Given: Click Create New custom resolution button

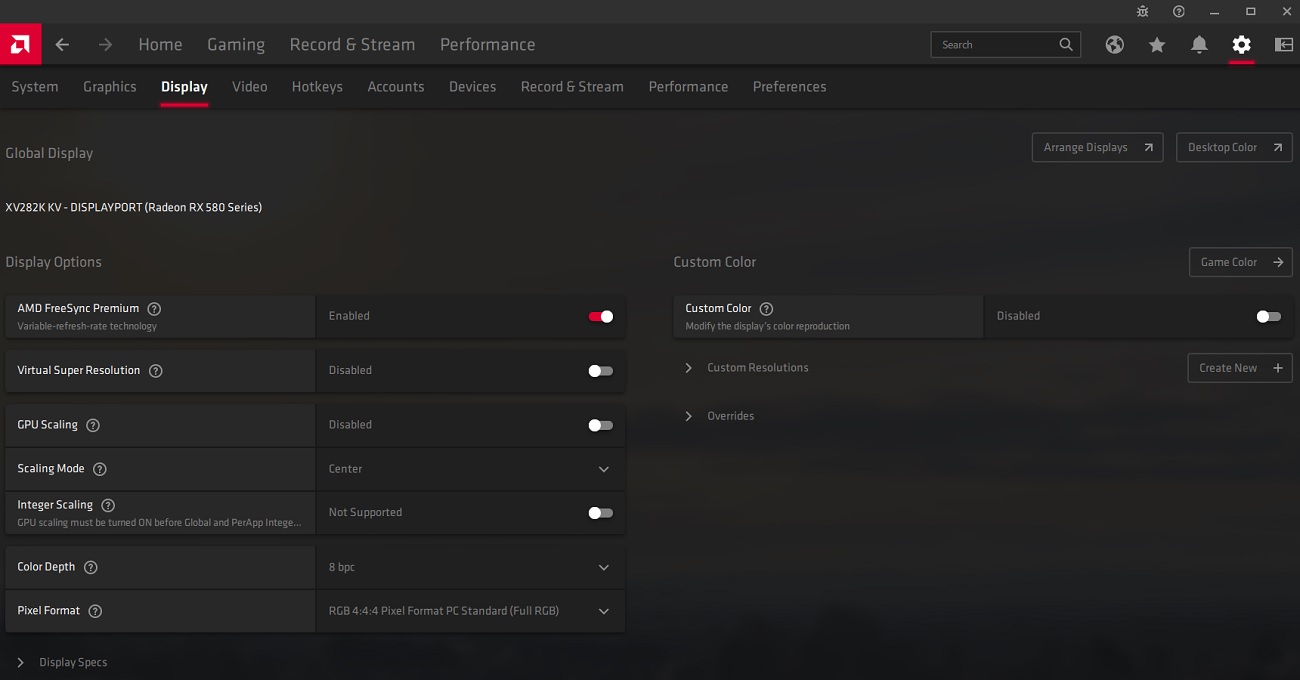Looking at the screenshot, I should (x=1240, y=368).
